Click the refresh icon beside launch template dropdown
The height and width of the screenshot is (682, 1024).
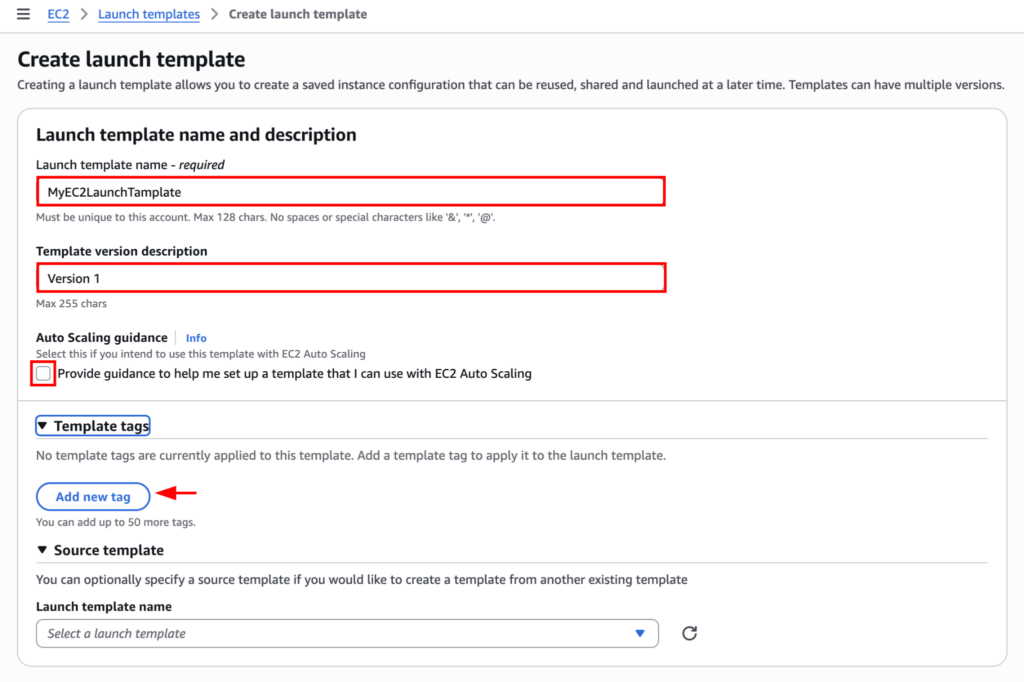click(x=689, y=633)
